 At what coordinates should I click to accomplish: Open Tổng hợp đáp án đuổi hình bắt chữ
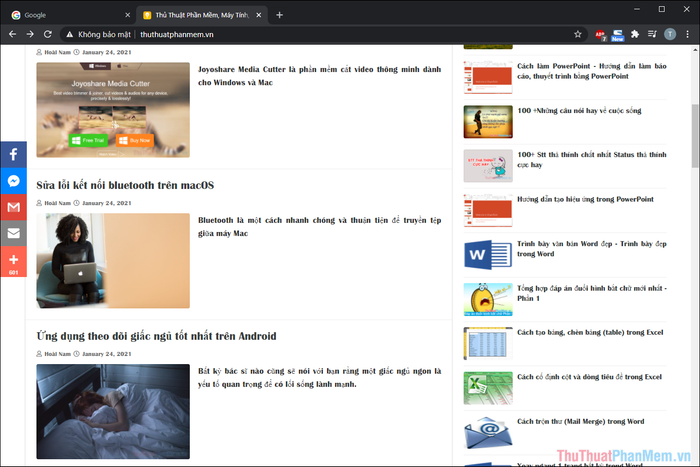point(592,293)
